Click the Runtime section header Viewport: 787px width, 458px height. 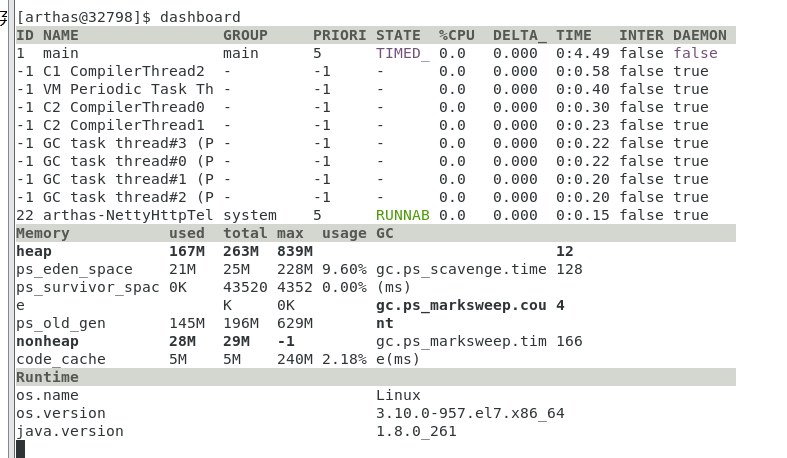47,377
